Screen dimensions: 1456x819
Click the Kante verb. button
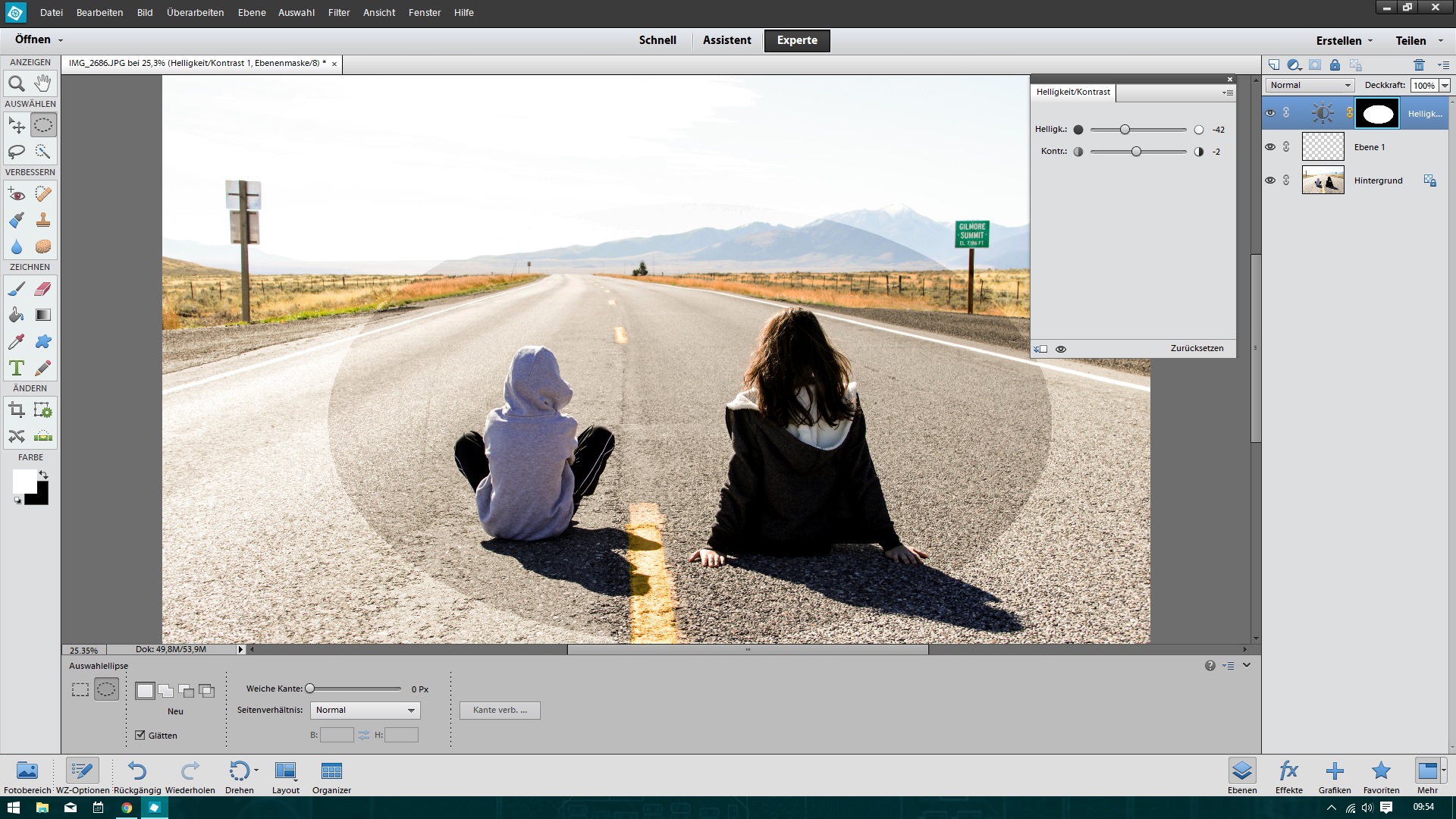[x=500, y=711]
